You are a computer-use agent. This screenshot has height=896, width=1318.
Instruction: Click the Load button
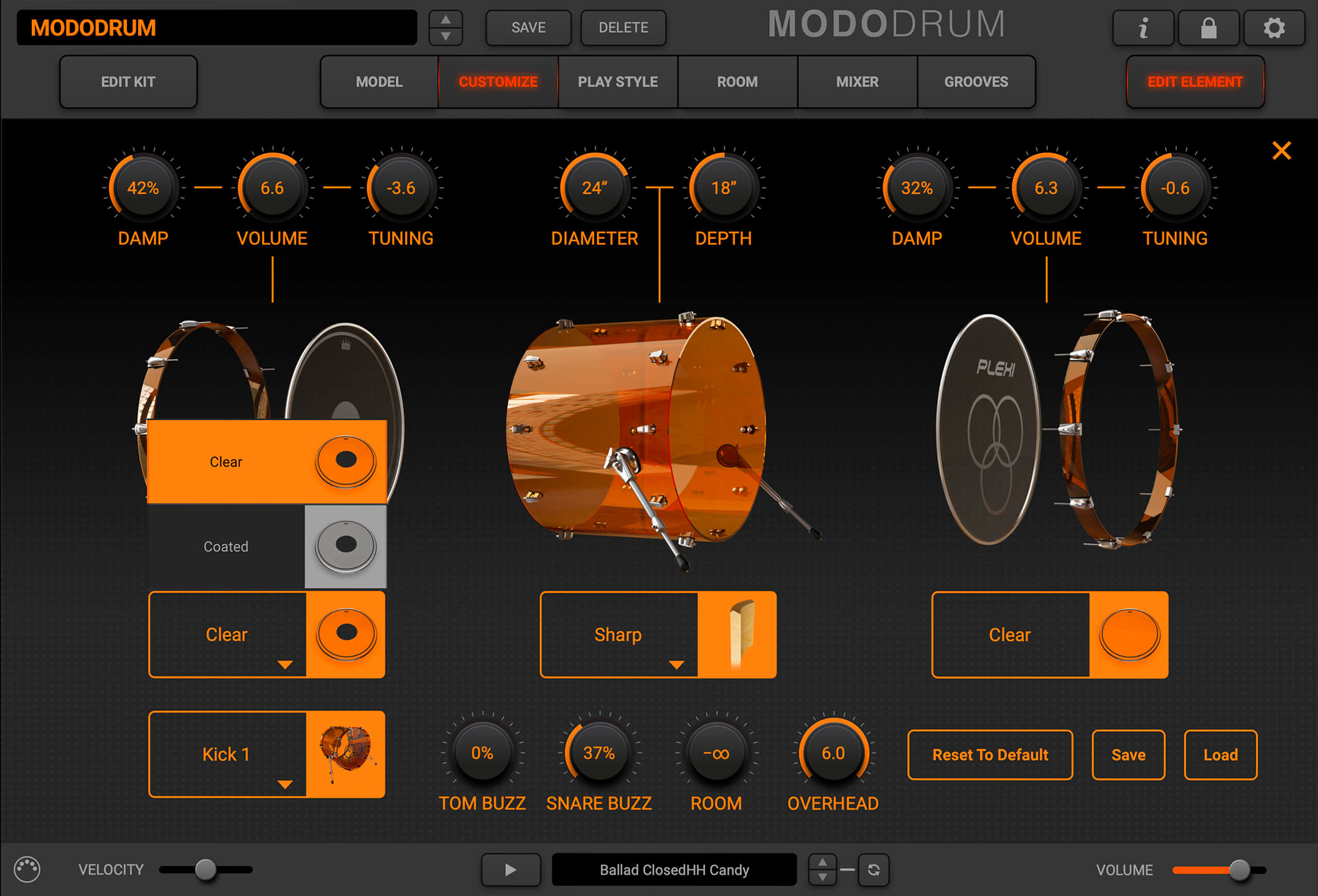click(1220, 754)
